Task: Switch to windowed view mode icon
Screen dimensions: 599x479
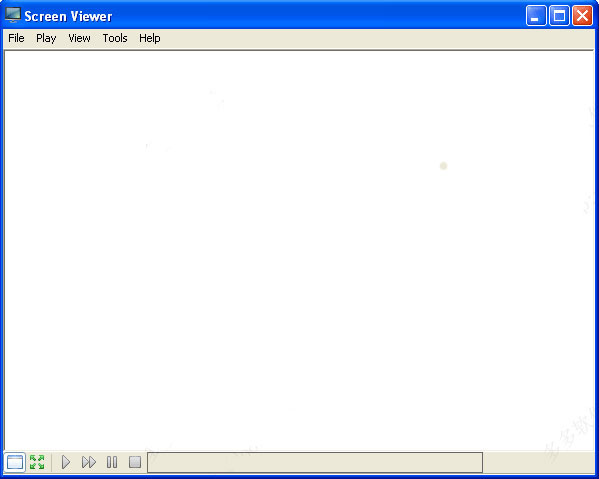Action: click(x=15, y=462)
